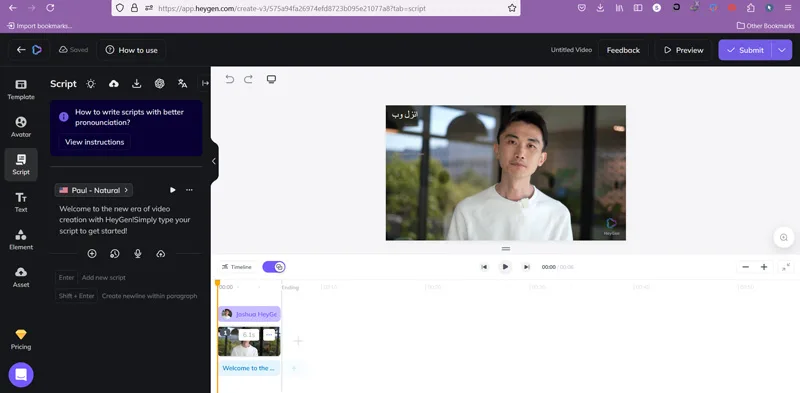Open the script paragraph more options menu
Screen dimensions: 800x393
click(x=189, y=190)
